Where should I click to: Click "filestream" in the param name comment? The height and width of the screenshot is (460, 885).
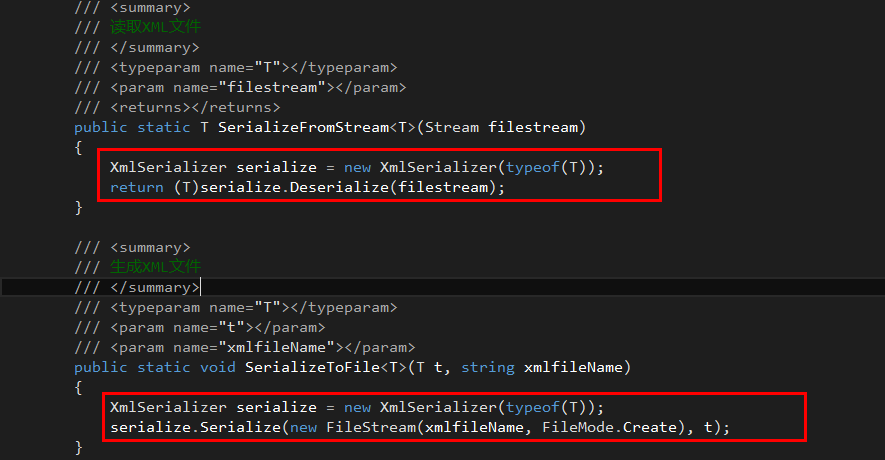tap(271, 87)
